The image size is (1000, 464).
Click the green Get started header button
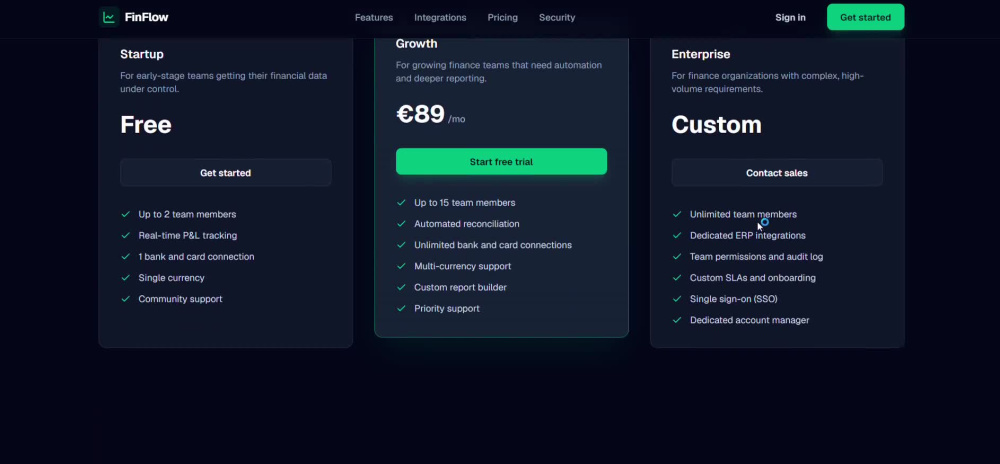pos(865,17)
